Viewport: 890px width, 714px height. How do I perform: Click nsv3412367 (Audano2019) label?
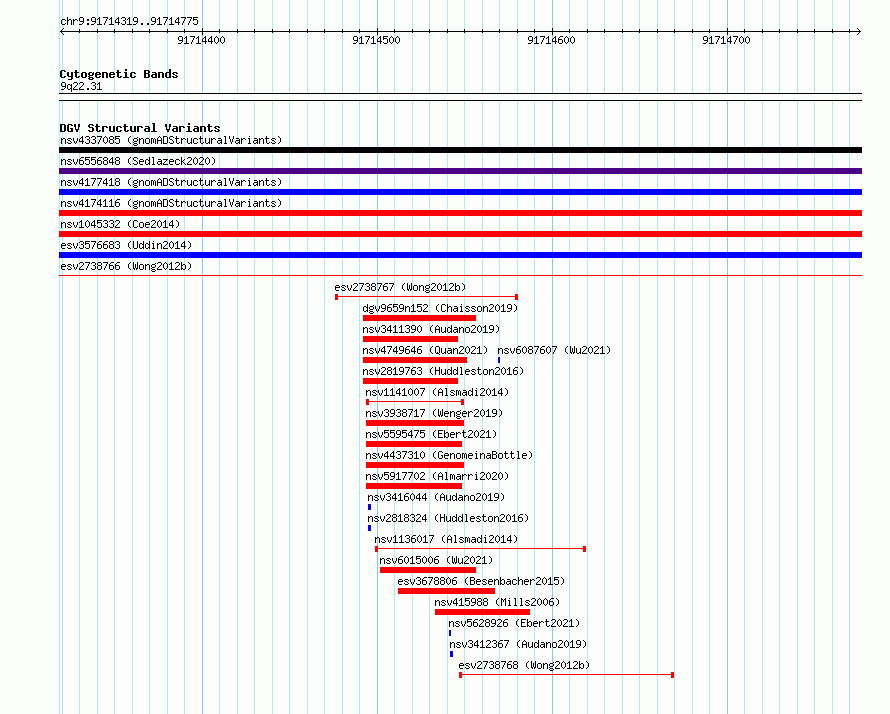pos(518,644)
